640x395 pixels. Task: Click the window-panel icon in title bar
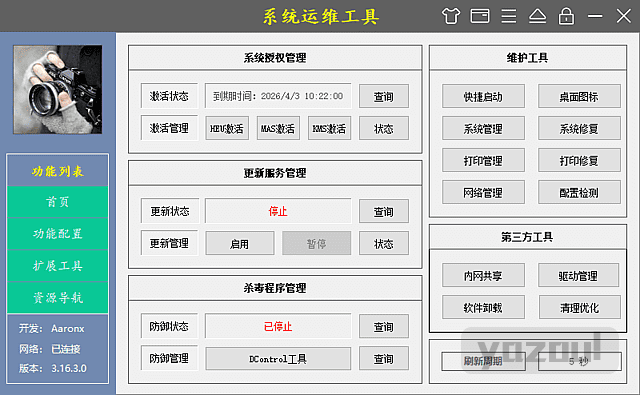click(x=480, y=16)
